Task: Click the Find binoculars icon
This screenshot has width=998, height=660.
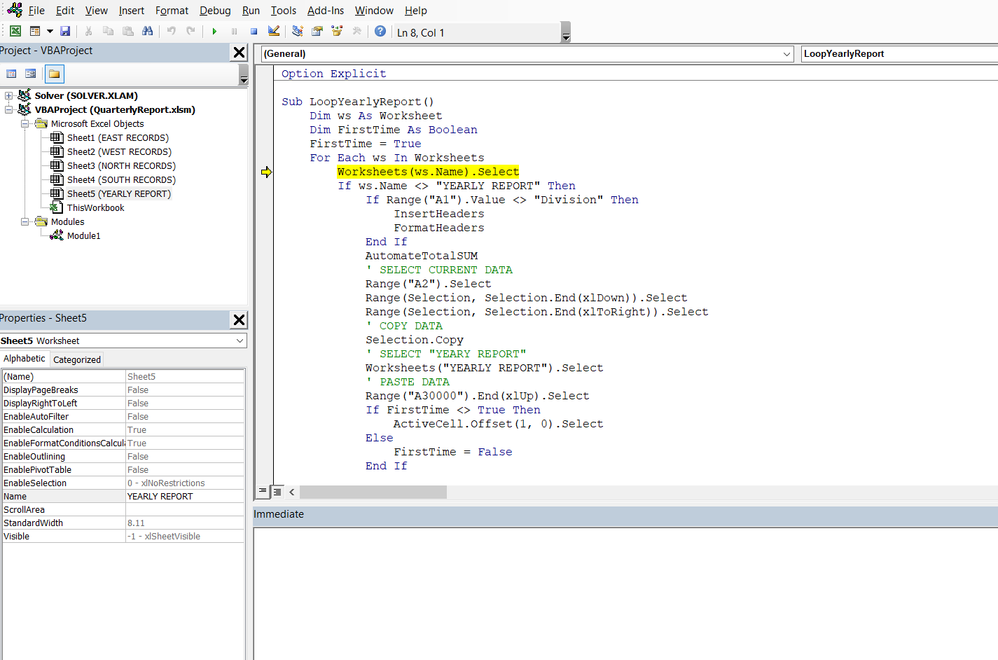Action: pyautogui.click(x=147, y=32)
